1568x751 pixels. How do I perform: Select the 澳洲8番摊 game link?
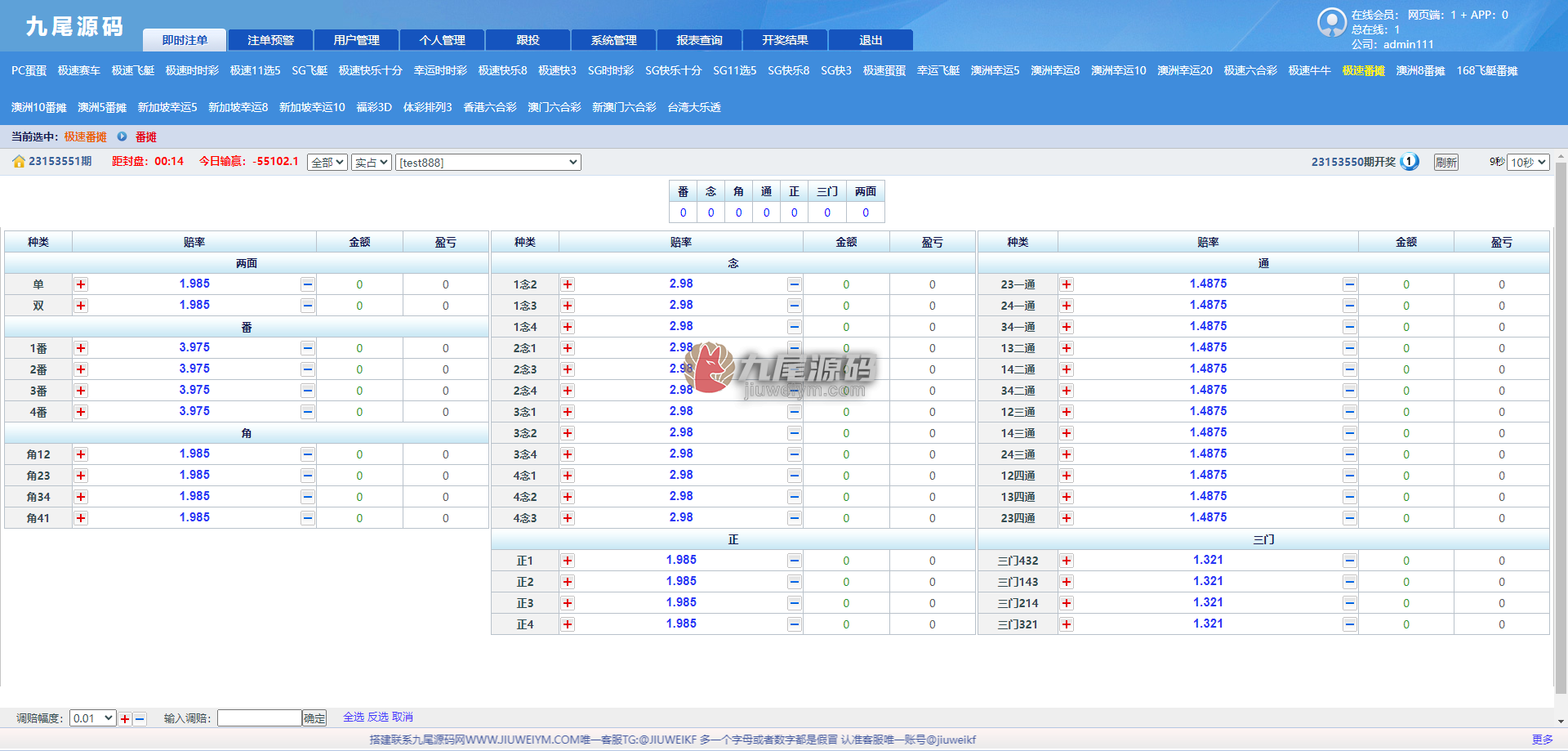(x=1421, y=71)
